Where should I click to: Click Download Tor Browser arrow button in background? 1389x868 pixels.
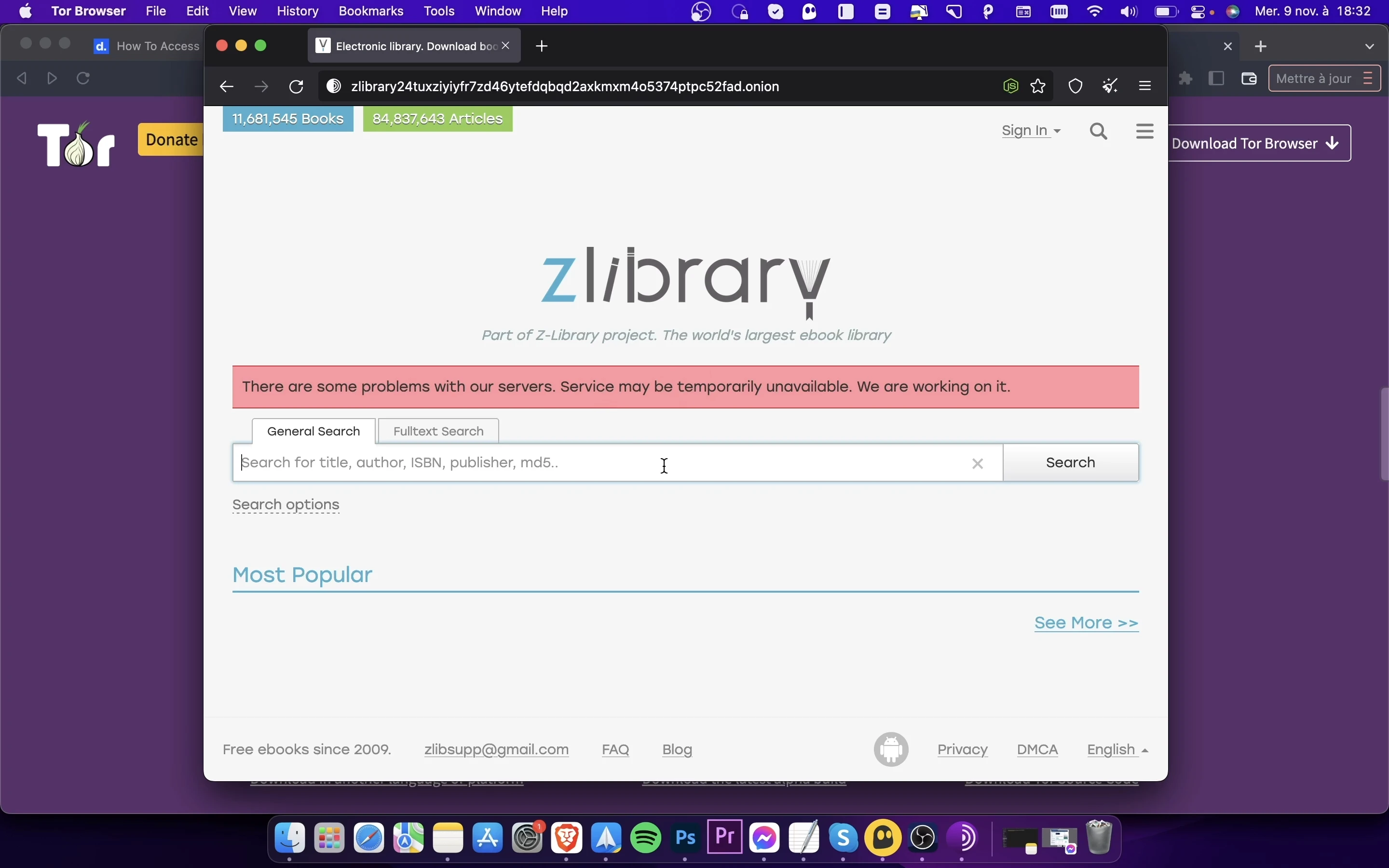1259,144
